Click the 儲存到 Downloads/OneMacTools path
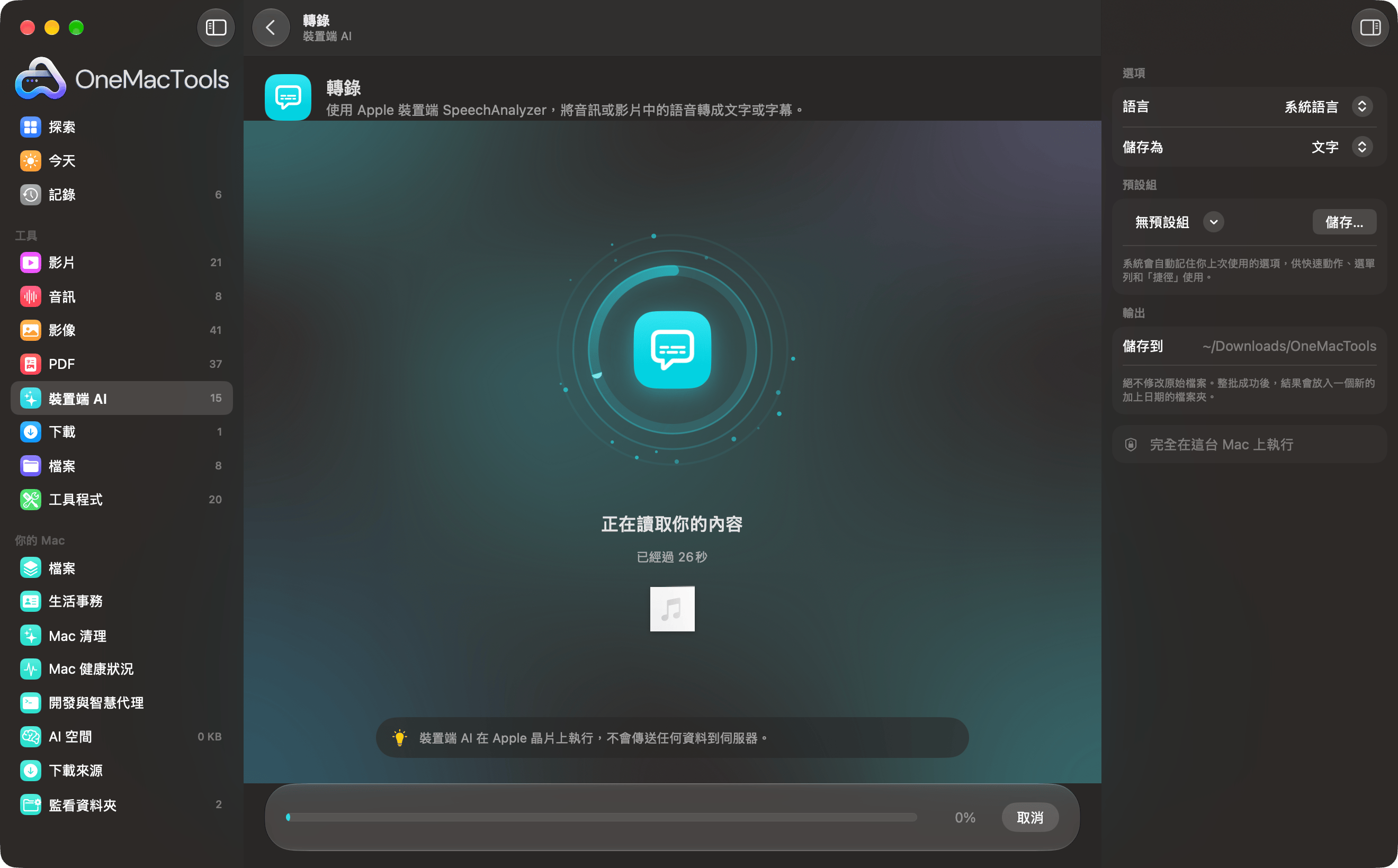The height and width of the screenshot is (868, 1398). click(x=1289, y=346)
